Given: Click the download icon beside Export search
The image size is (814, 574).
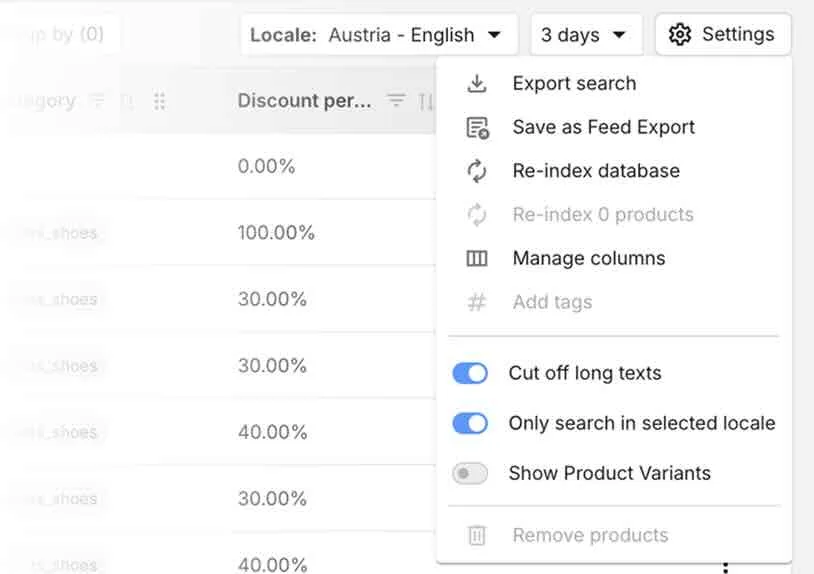Looking at the screenshot, I should [x=477, y=84].
